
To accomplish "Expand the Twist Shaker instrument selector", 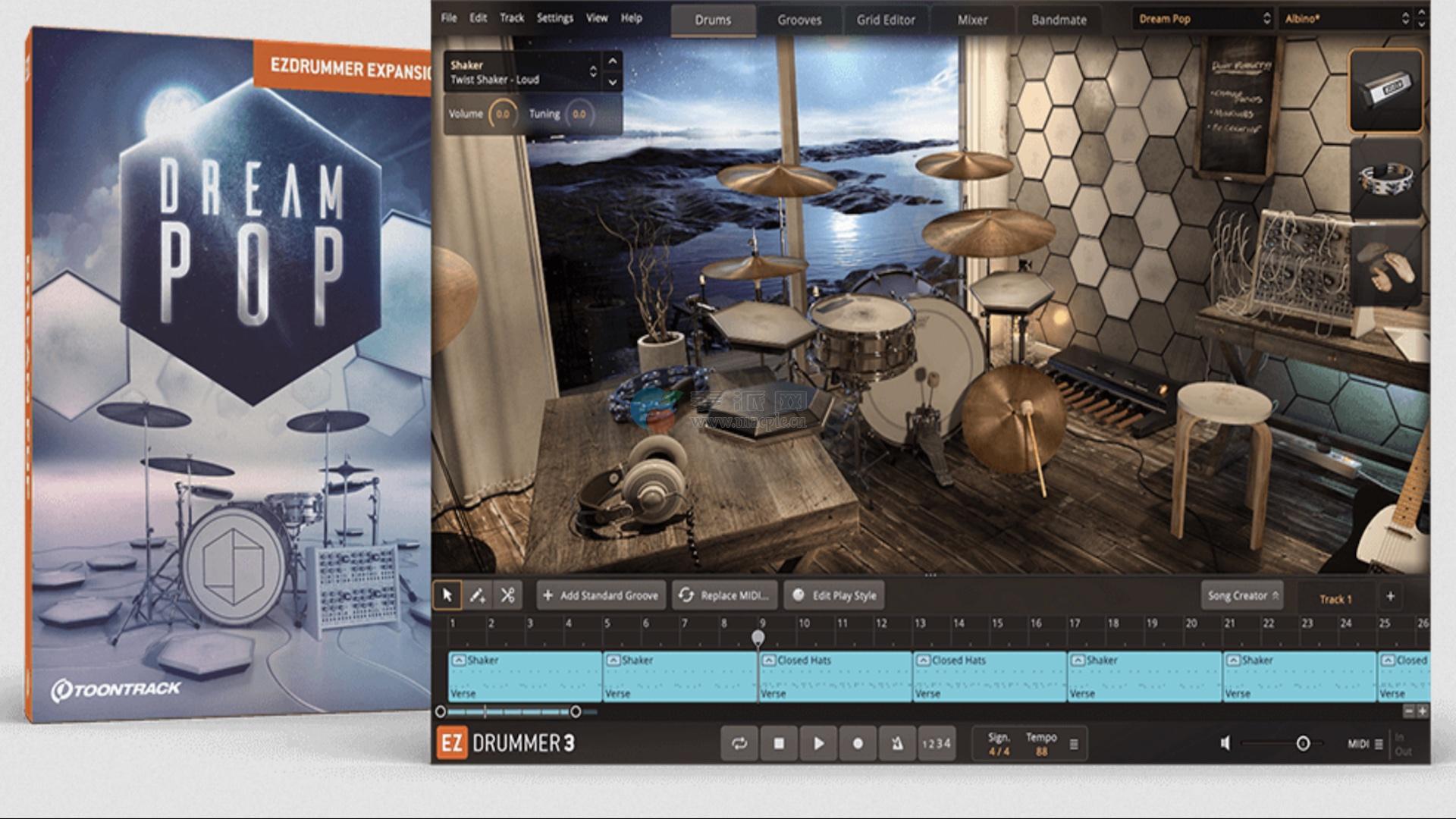I will coord(593,72).
